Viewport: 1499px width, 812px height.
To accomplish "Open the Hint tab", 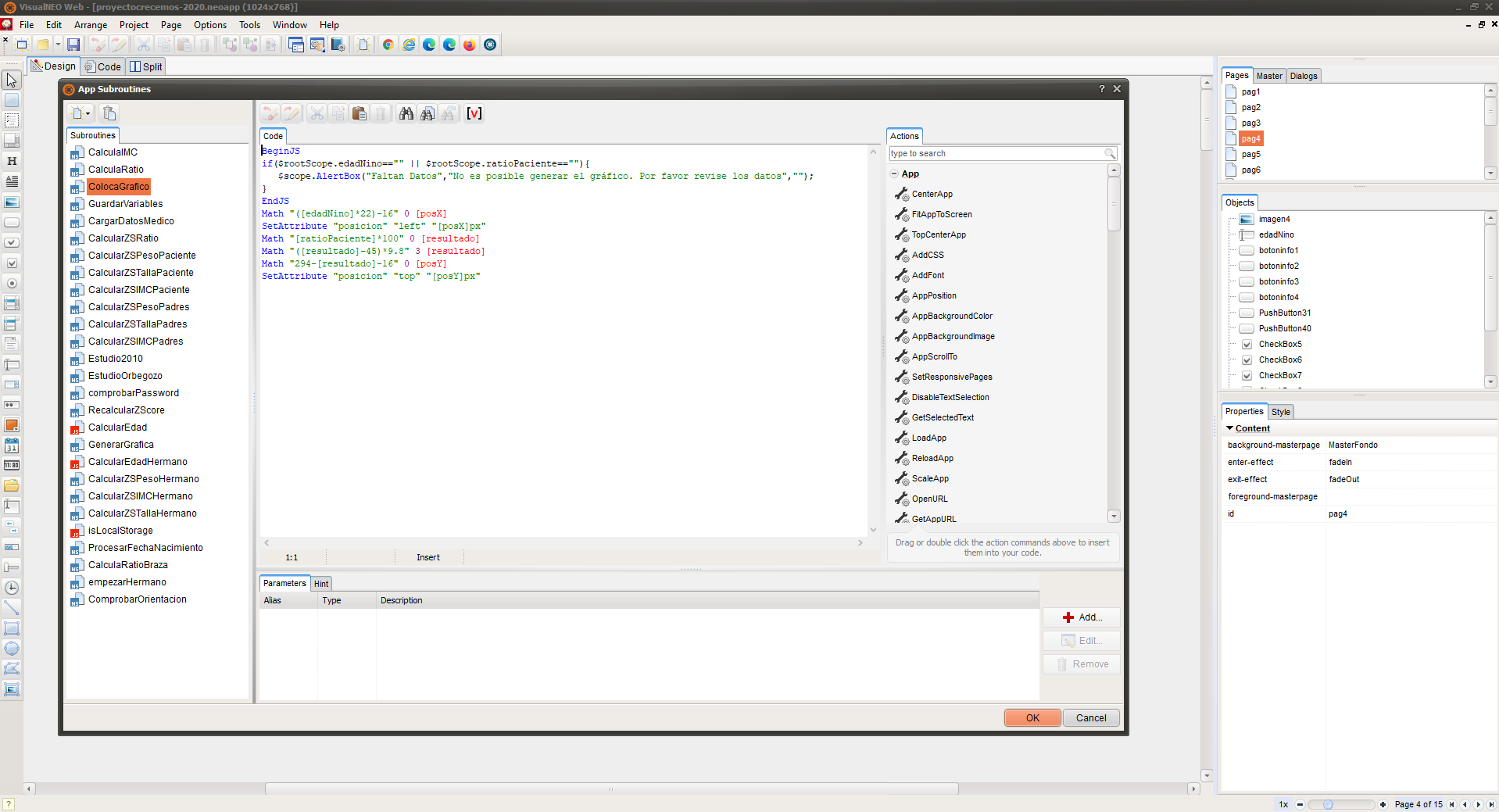I will tap(321, 584).
